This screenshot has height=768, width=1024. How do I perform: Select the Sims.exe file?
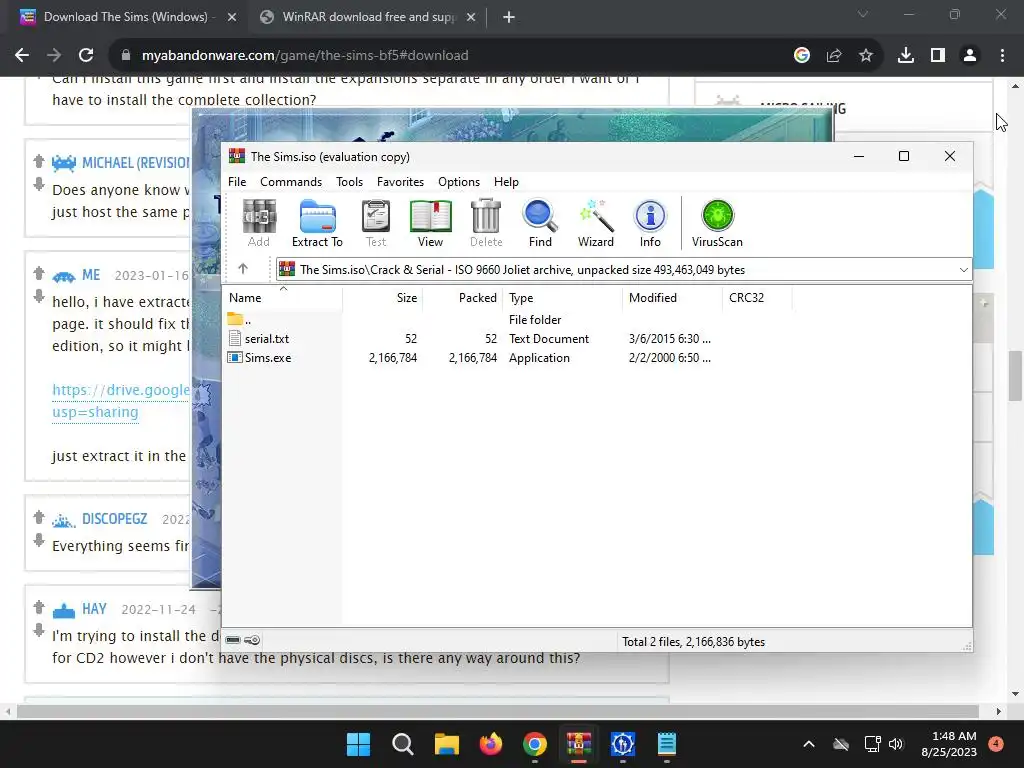[268, 358]
